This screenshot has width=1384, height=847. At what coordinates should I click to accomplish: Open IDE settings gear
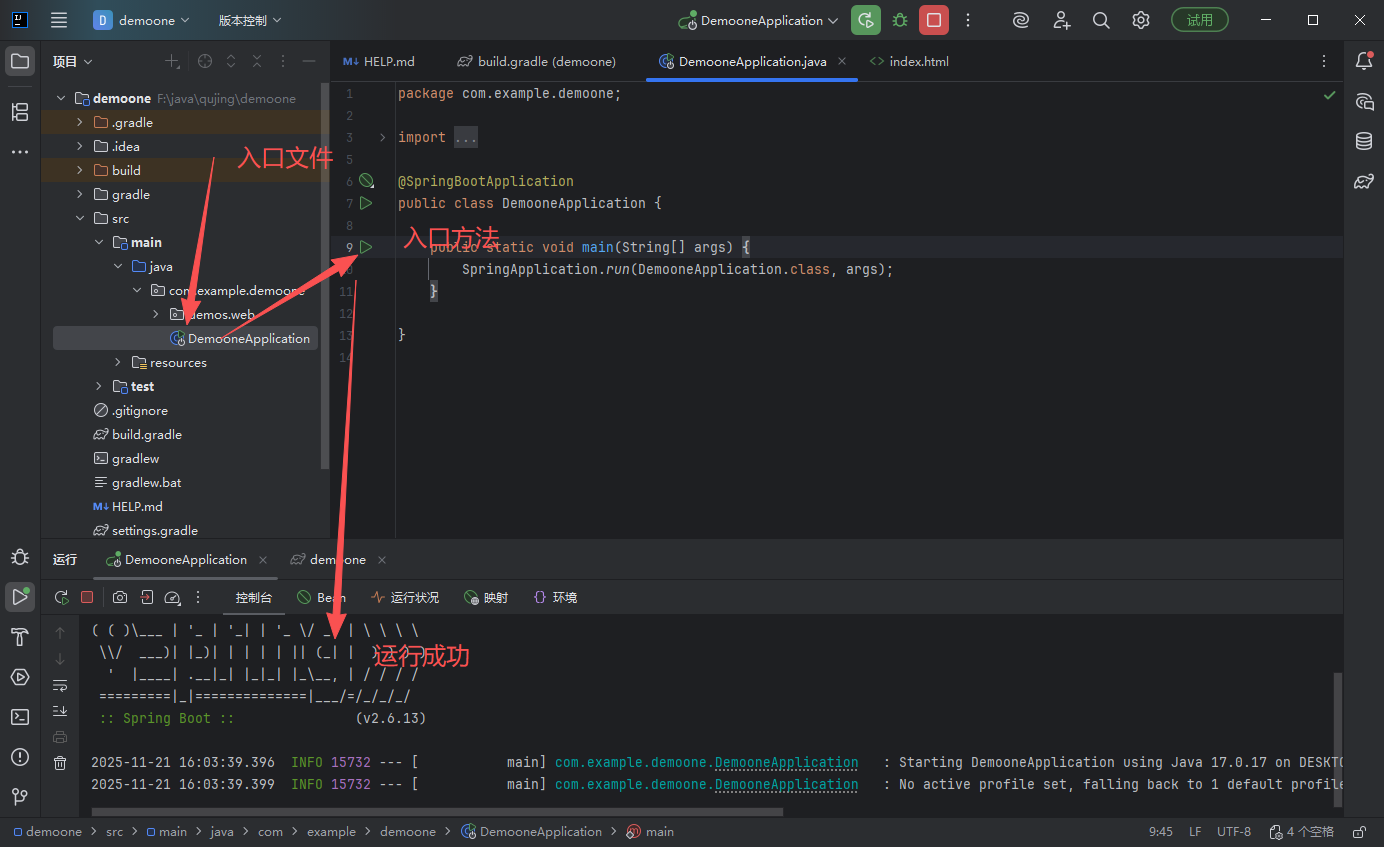pos(1141,20)
